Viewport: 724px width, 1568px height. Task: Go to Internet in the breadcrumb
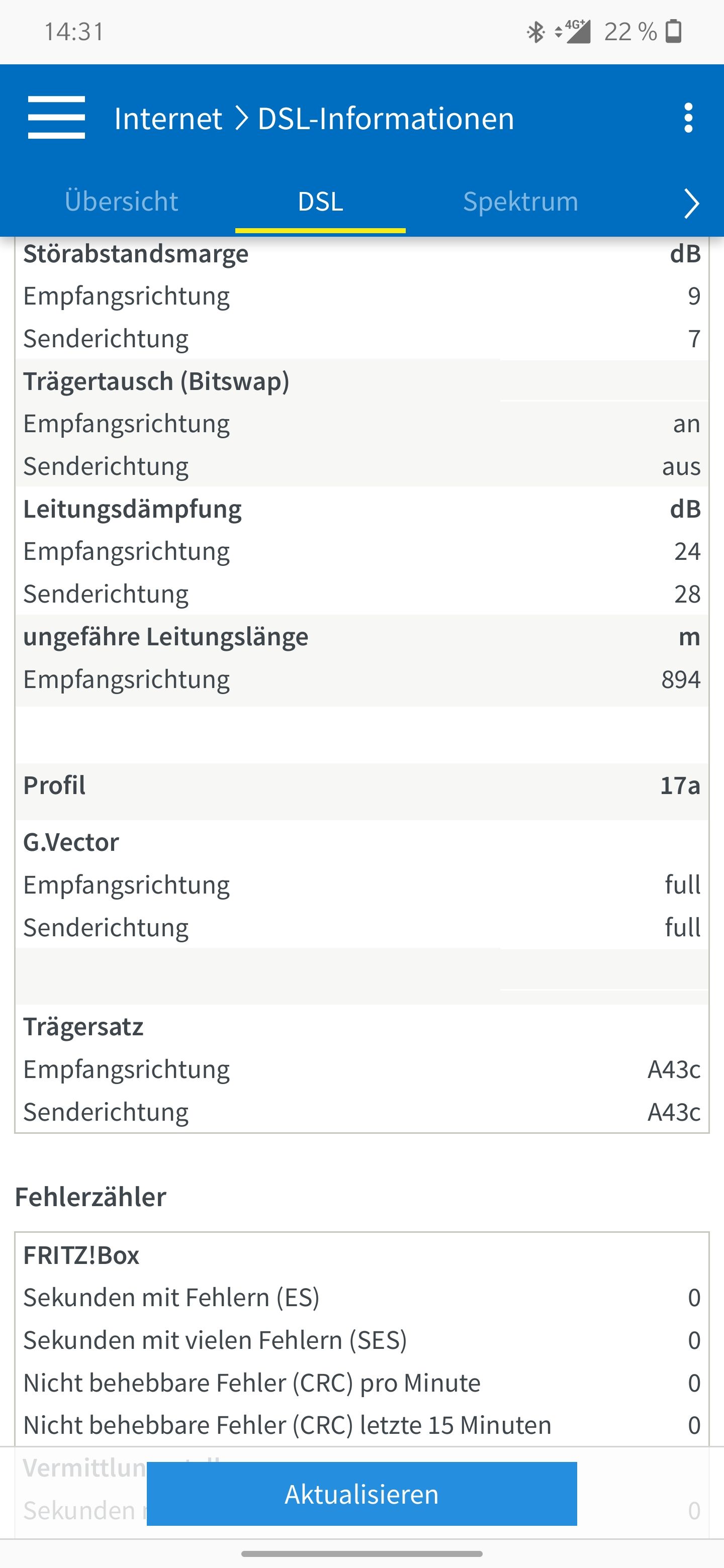167,118
